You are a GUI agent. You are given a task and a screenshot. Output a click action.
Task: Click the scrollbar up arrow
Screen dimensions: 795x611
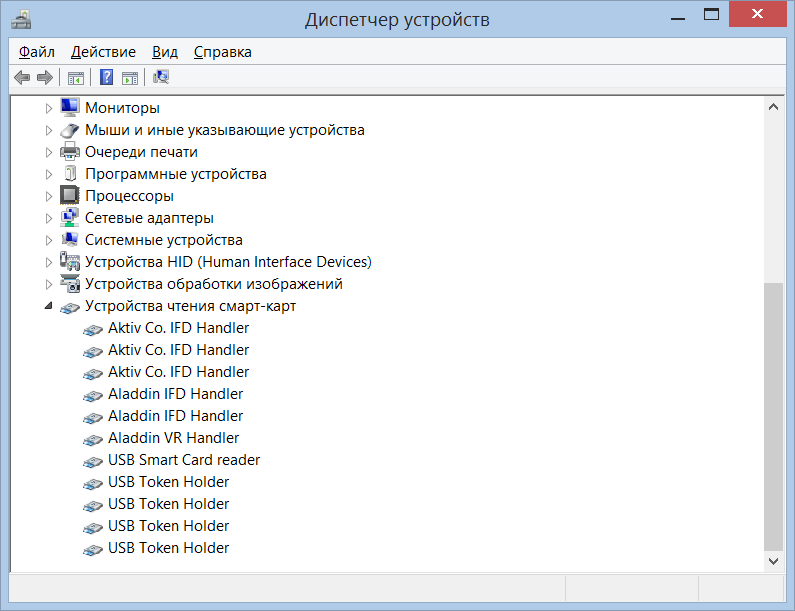773,106
